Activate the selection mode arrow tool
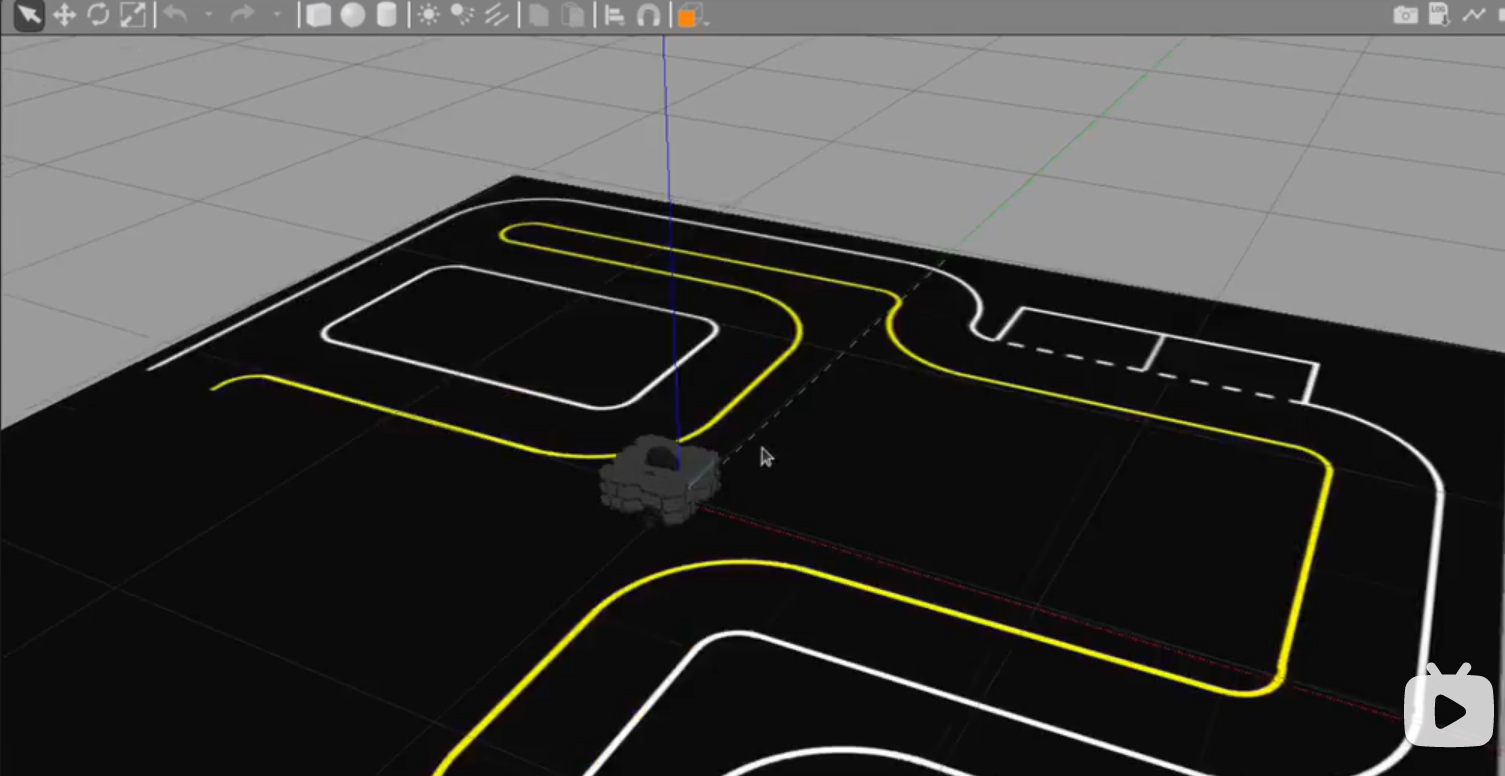 [x=29, y=15]
